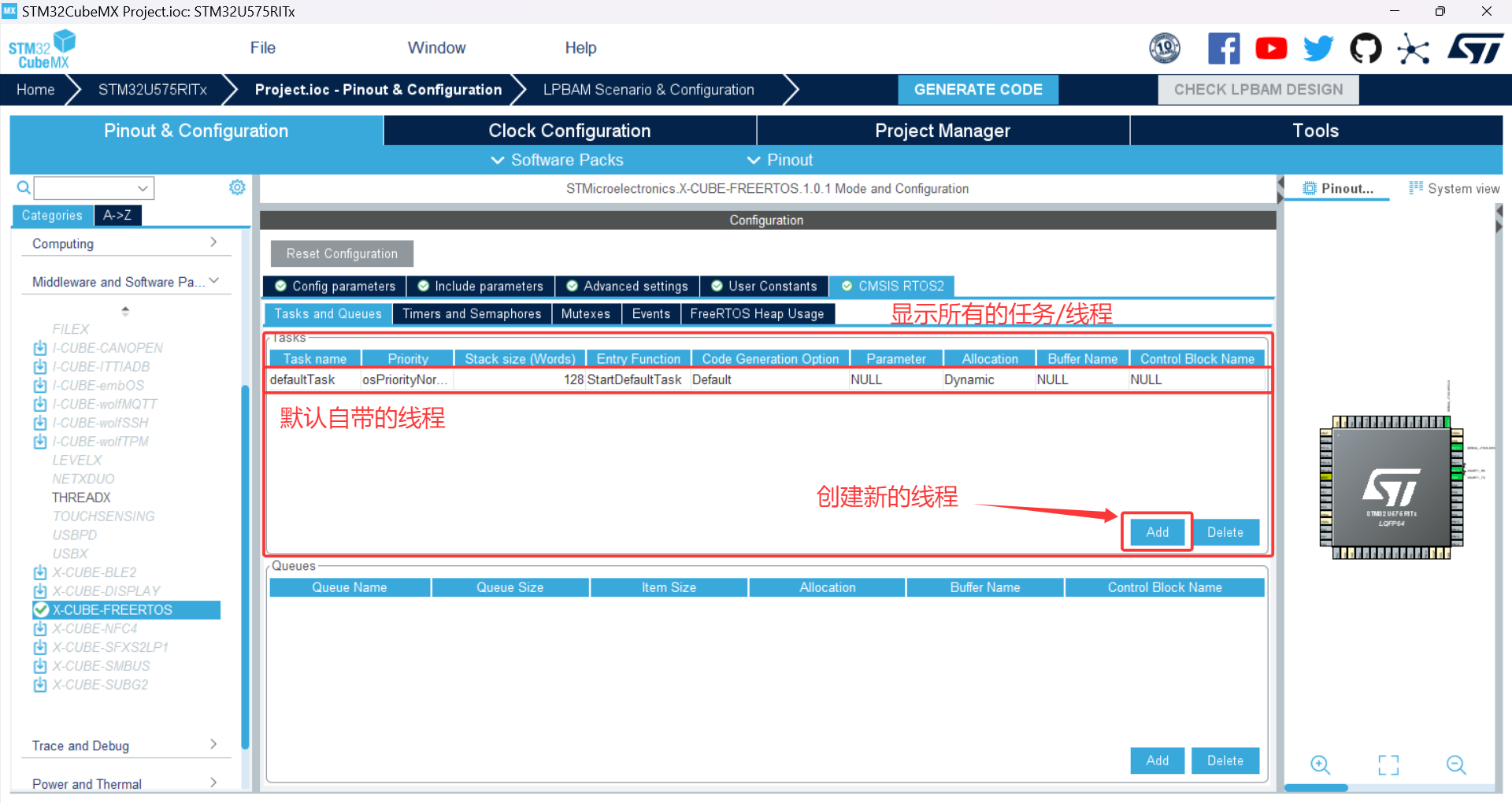Switch to System view tab

[1454, 189]
